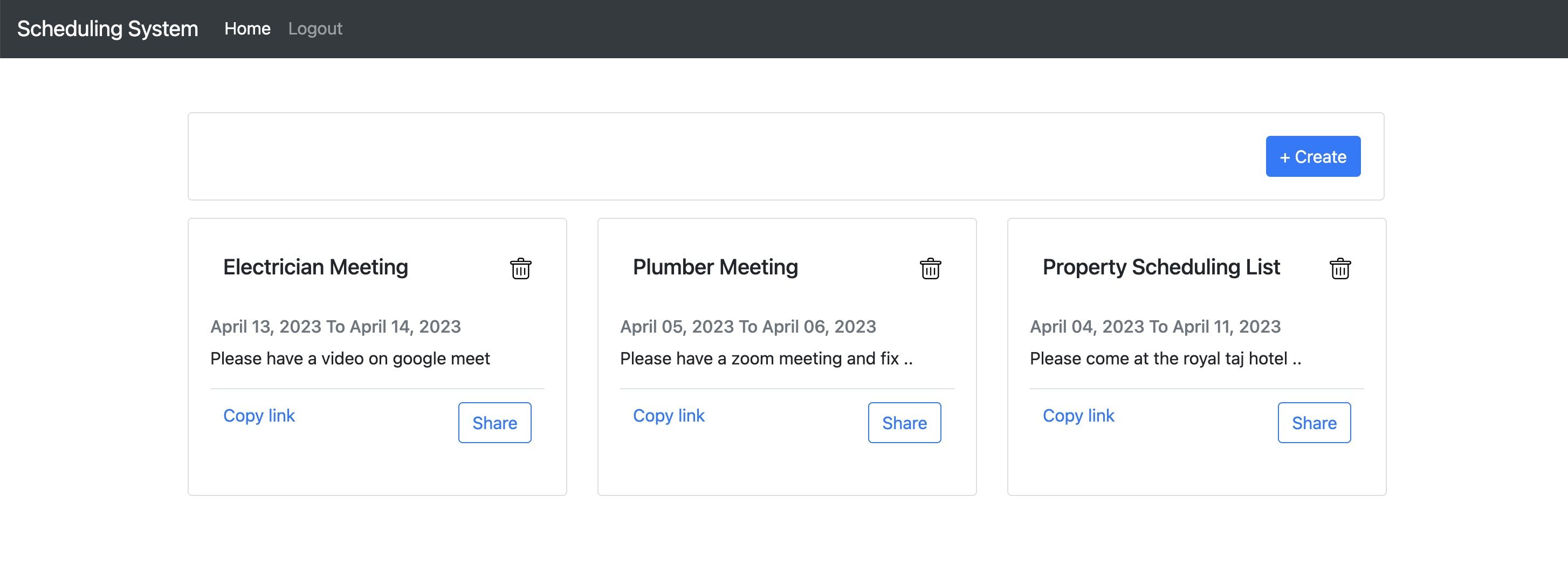Remove the Property Scheduling List entry
Image resolution: width=1568 pixels, height=565 pixels.
[x=1340, y=268]
